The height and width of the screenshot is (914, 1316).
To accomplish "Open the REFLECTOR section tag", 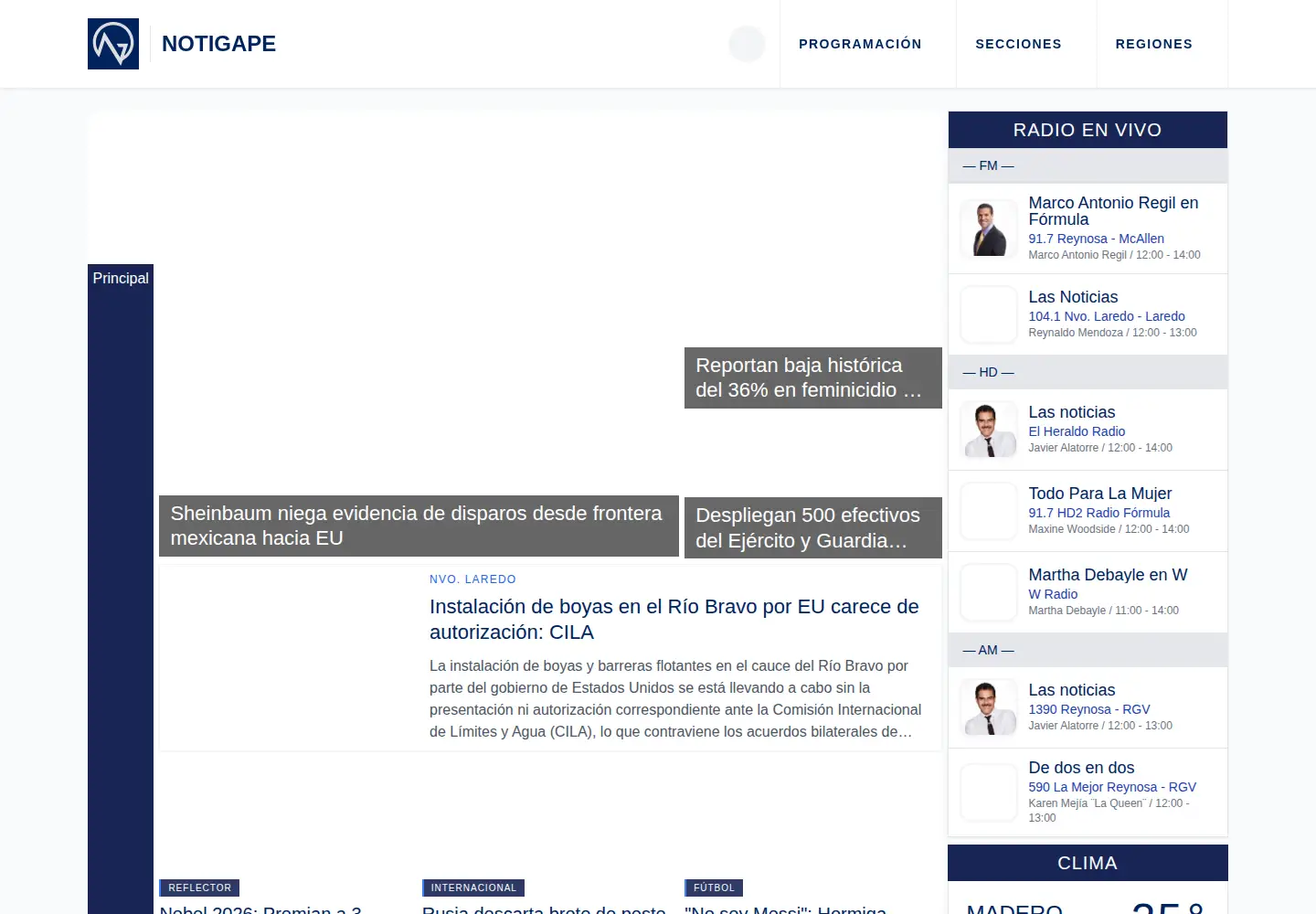I will coord(199,887).
